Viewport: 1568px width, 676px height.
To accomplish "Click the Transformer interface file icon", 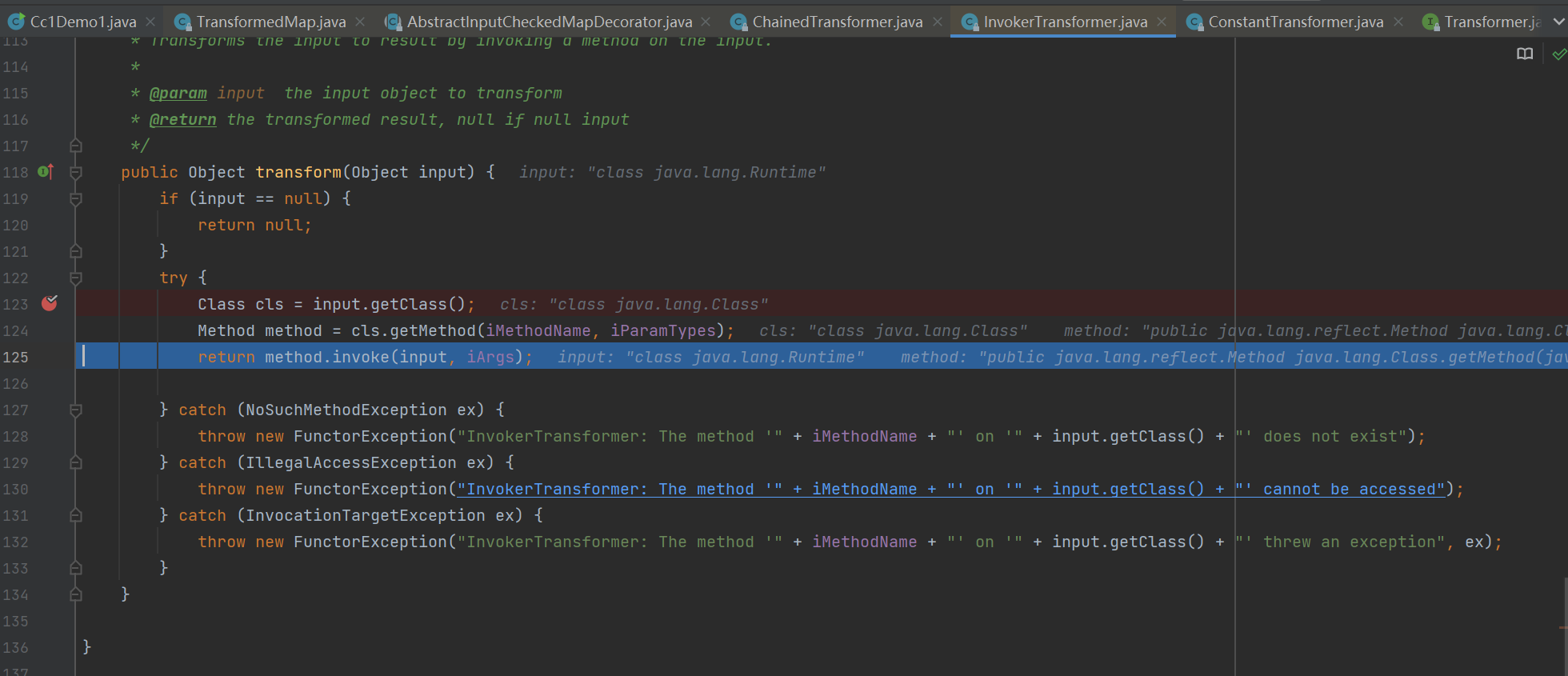I will [1430, 22].
